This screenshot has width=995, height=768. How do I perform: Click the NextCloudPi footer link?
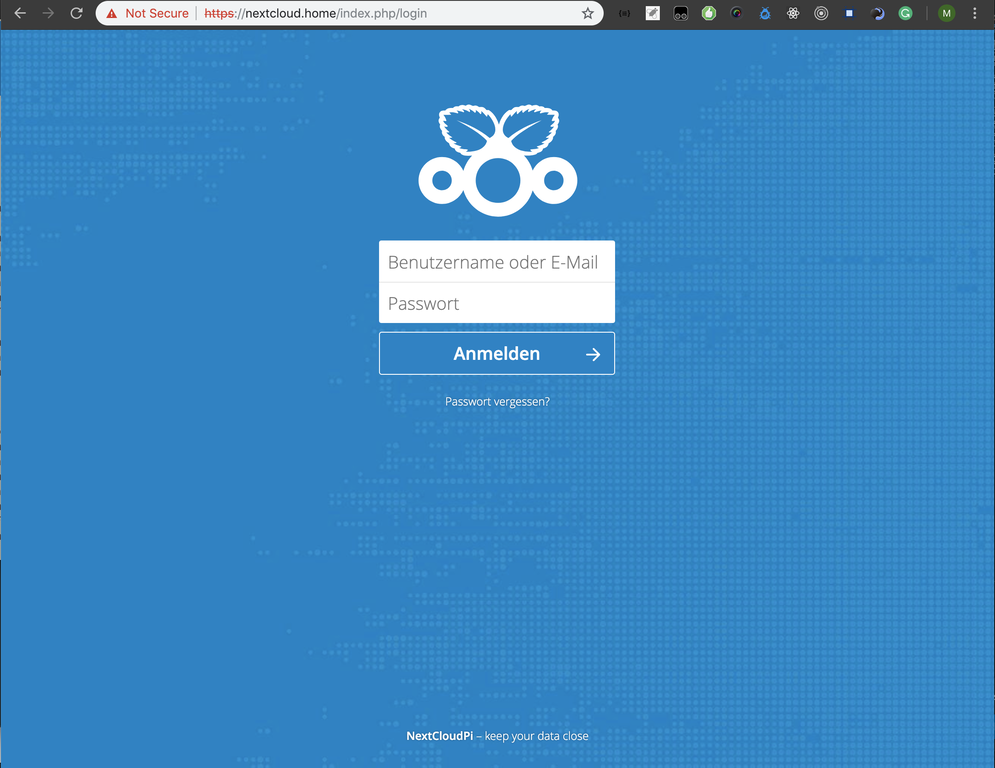pos(439,735)
